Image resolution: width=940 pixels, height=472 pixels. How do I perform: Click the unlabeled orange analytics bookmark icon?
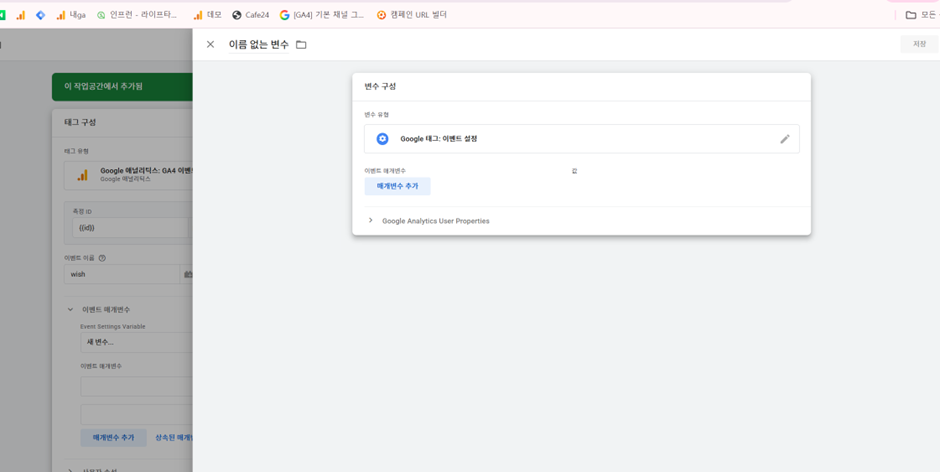tap(20, 15)
